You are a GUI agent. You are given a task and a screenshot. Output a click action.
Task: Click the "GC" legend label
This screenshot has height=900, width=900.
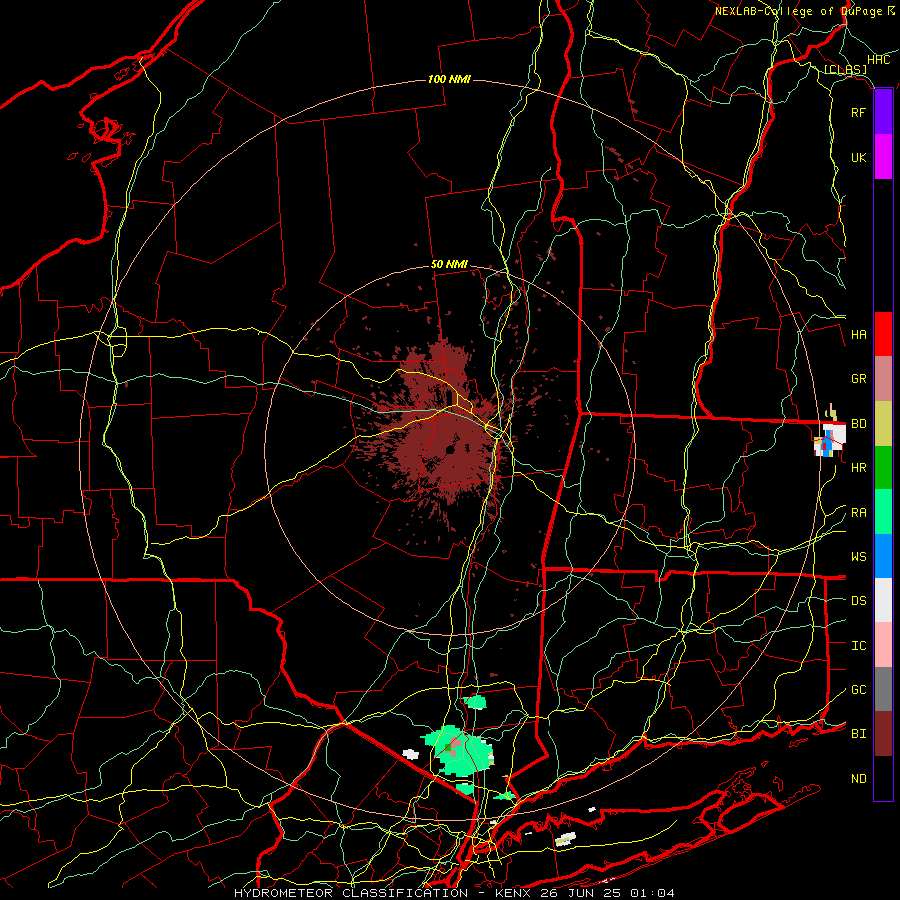point(858,690)
